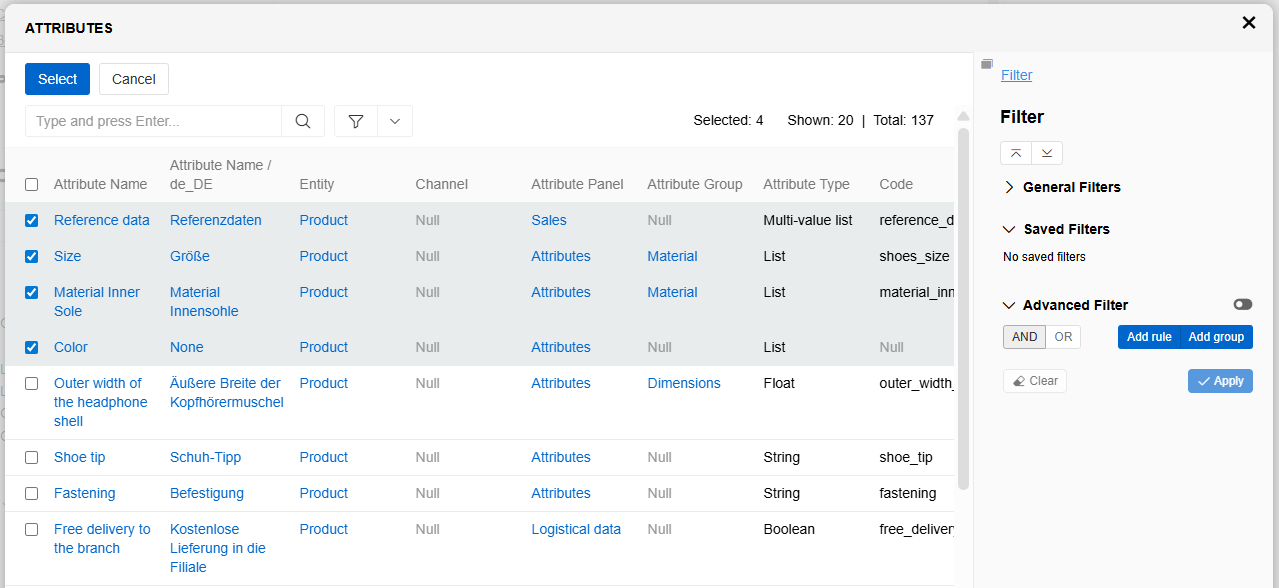The width and height of the screenshot is (1279, 588).
Task: Uncheck the Reference data row checkbox
Action: tap(32, 220)
